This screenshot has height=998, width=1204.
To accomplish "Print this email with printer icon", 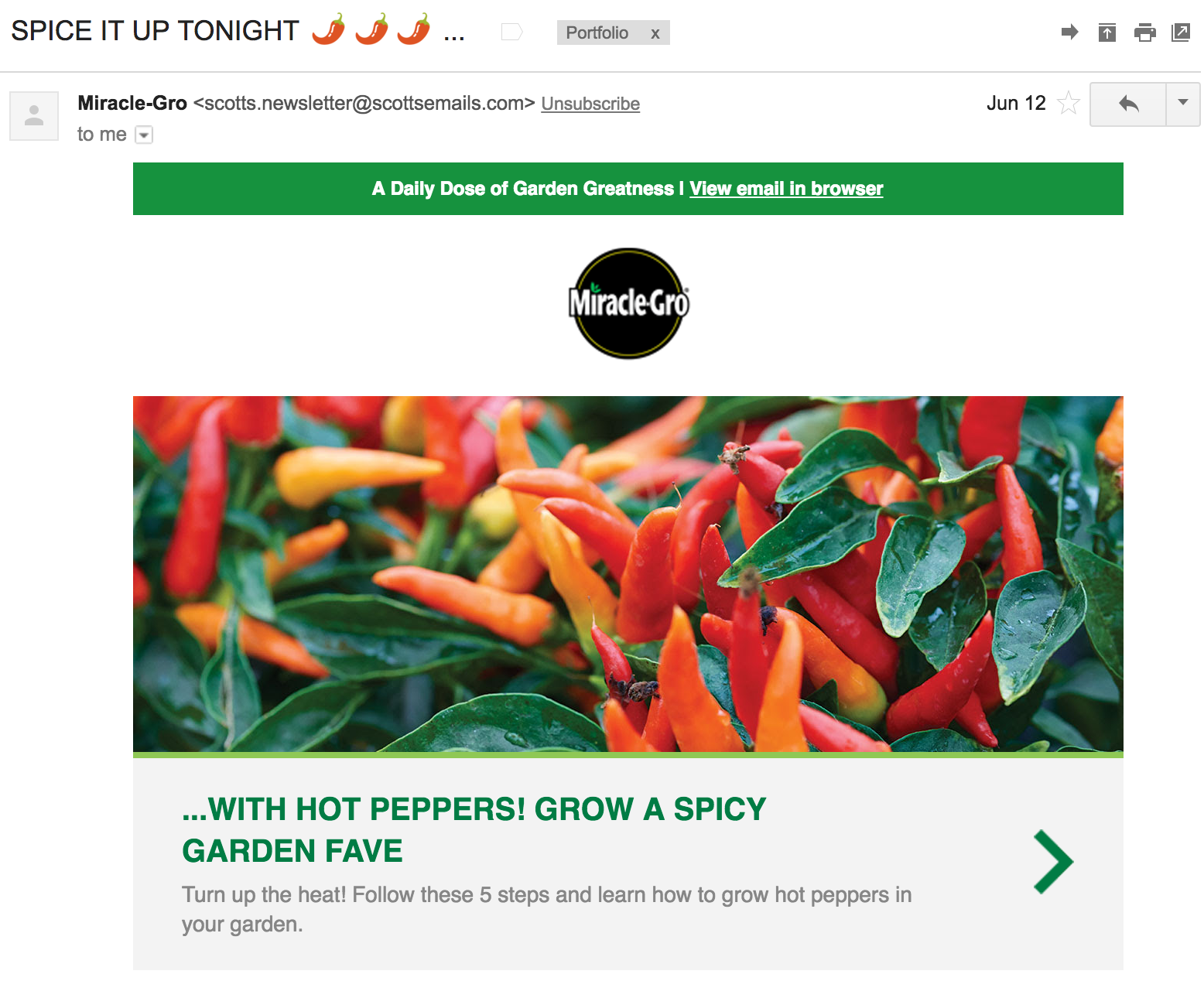I will tap(1144, 32).
